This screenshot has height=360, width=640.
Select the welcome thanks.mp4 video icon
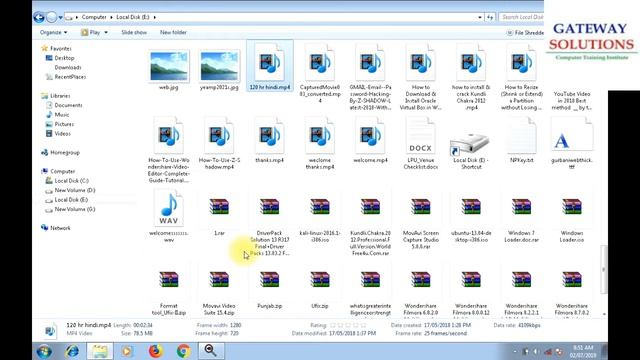[x=320, y=136]
